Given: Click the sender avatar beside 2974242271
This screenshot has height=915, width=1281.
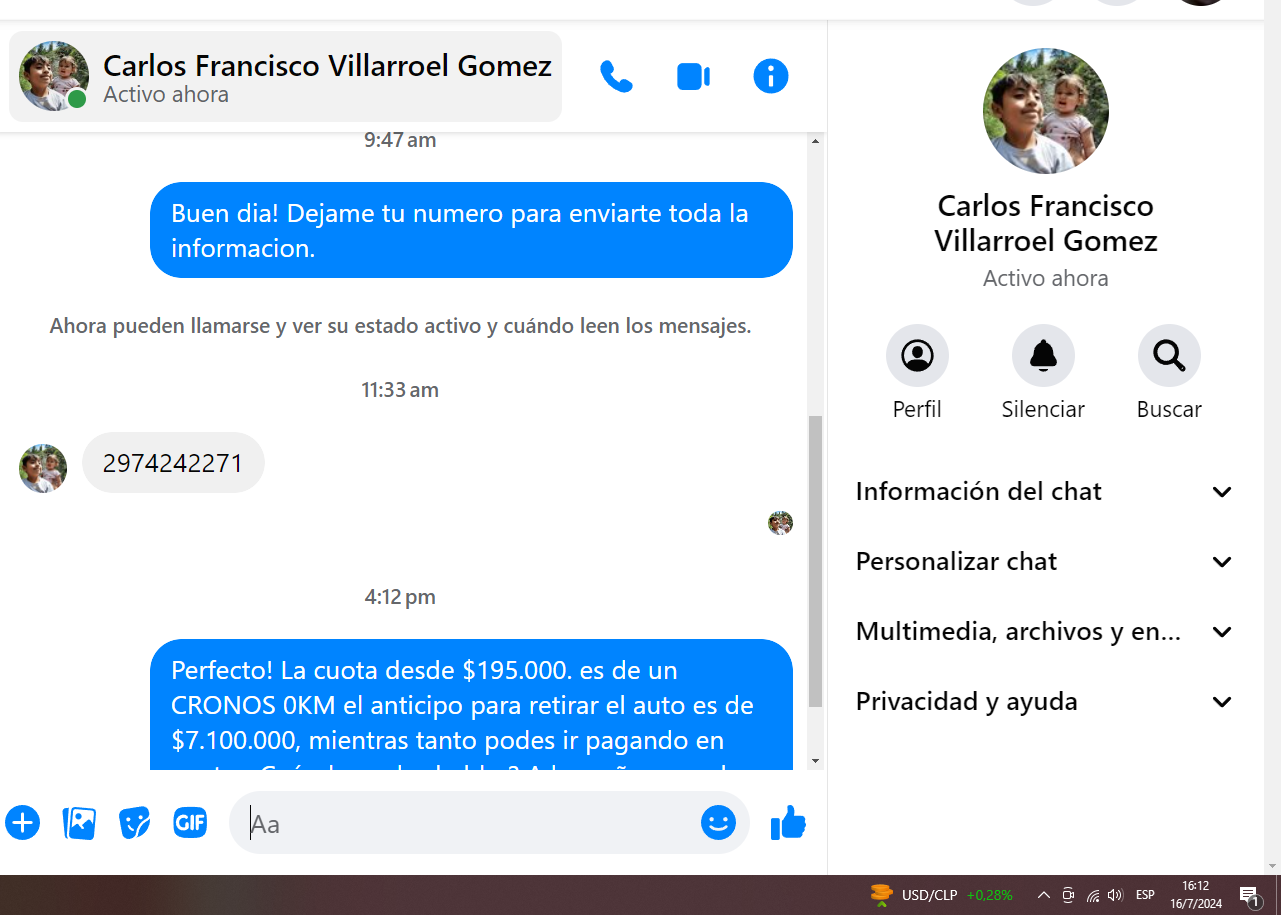Looking at the screenshot, I should click(x=43, y=468).
